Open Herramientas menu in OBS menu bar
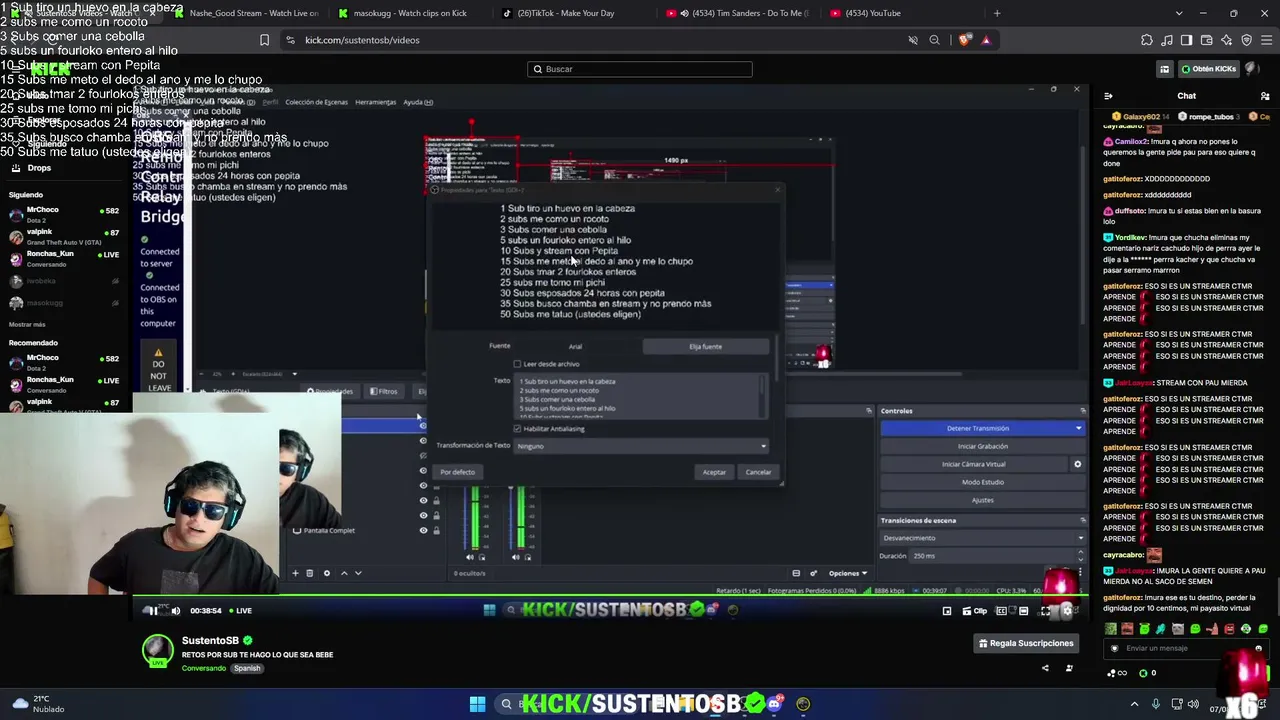 pos(375,102)
